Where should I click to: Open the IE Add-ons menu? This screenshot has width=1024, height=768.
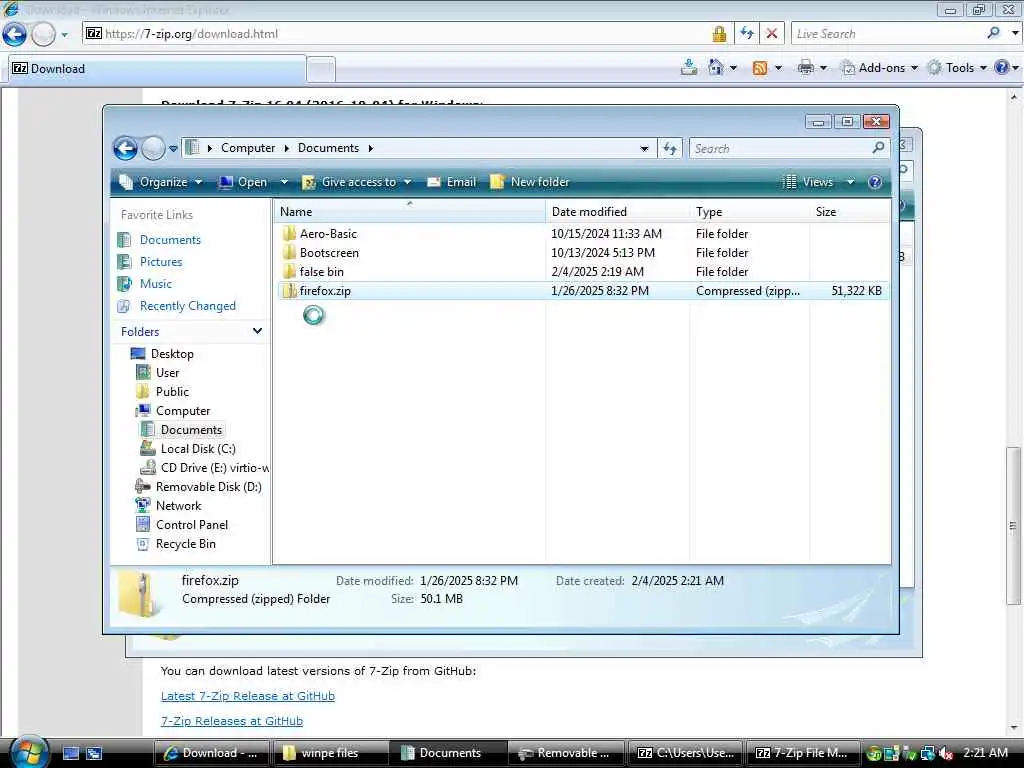click(x=880, y=67)
